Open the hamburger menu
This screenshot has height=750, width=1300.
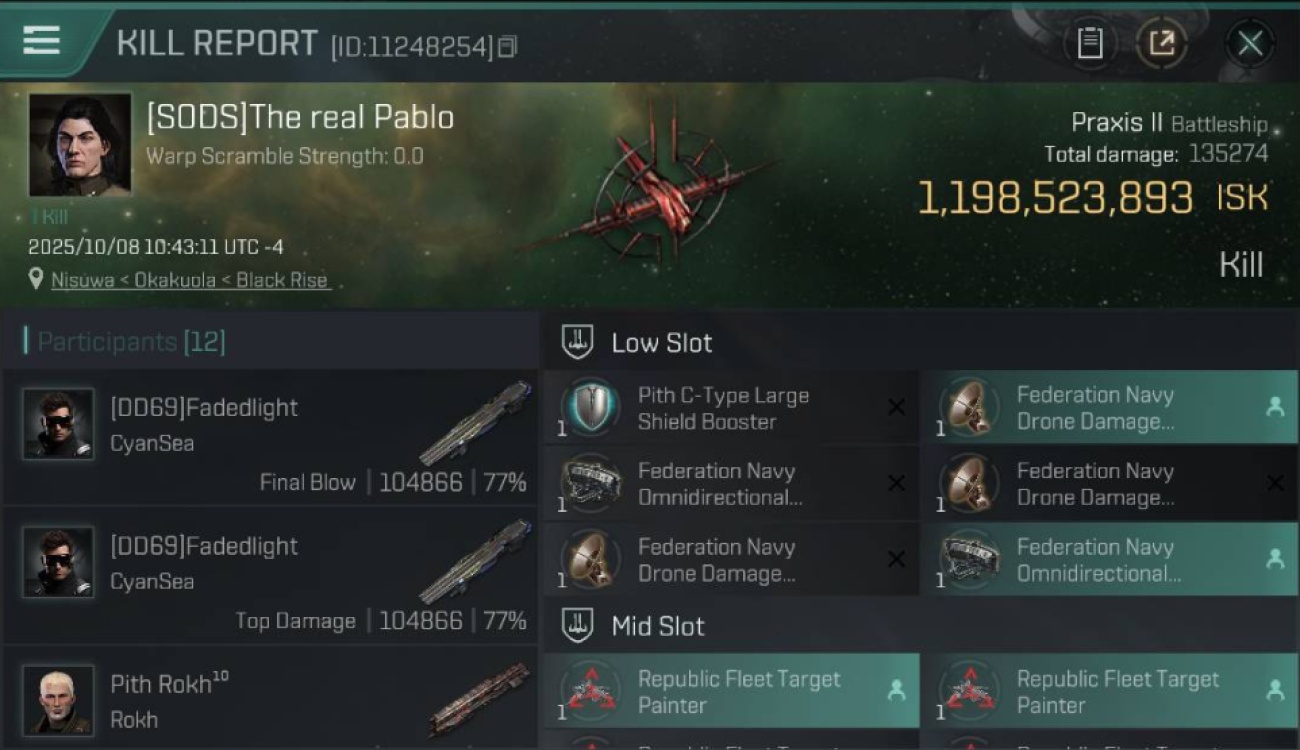click(x=41, y=41)
